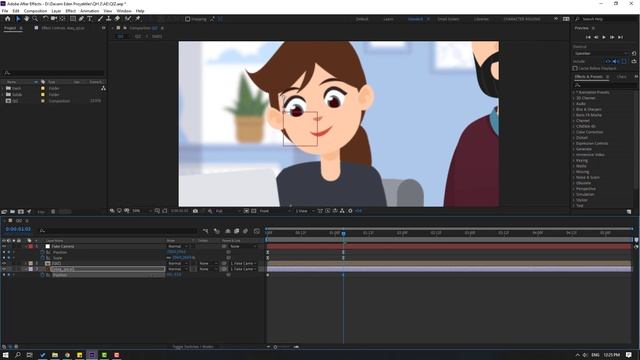This screenshot has height=360, width=640.
Task: Toggle the region of interest button under viewer
Action: click(246, 211)
